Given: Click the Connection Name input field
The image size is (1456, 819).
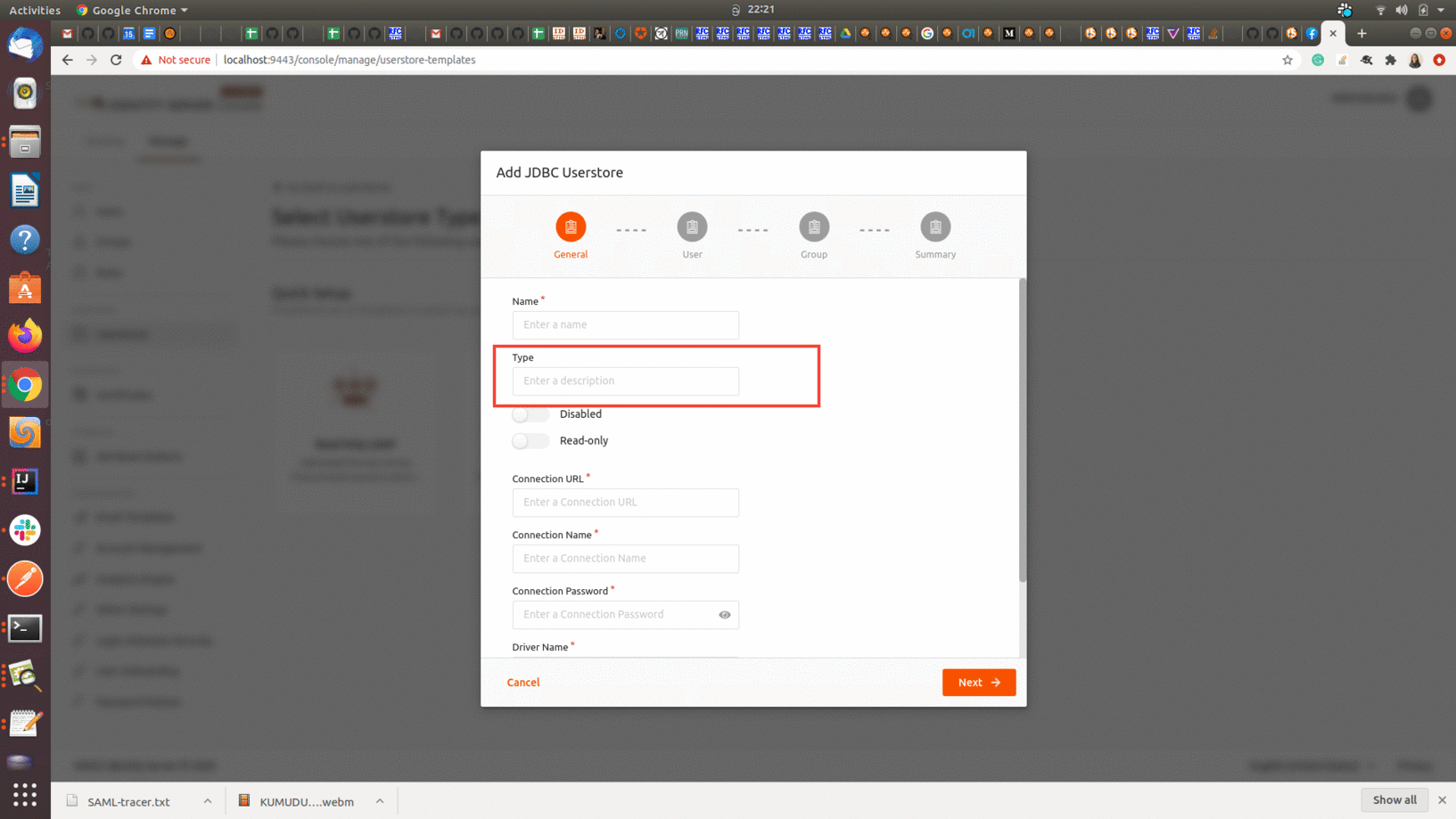Looking at the screenshot, I should [625, 559].
